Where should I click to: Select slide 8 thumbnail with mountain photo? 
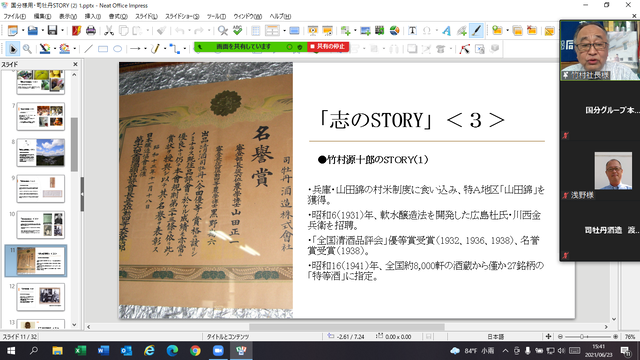click(x=41, y=153)
